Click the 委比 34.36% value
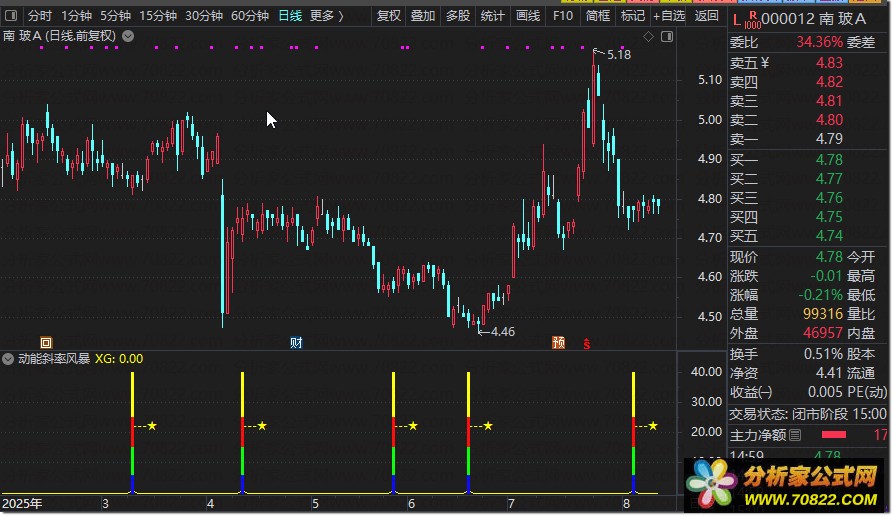Screen dimensions: 894x516 point(819,42)
